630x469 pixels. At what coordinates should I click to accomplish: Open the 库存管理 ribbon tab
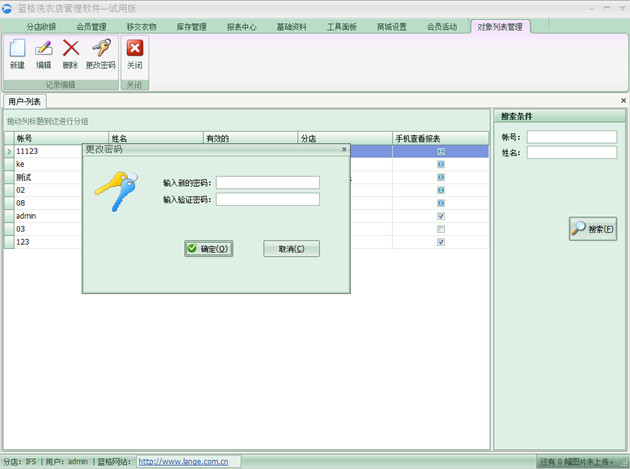point(191,27)
